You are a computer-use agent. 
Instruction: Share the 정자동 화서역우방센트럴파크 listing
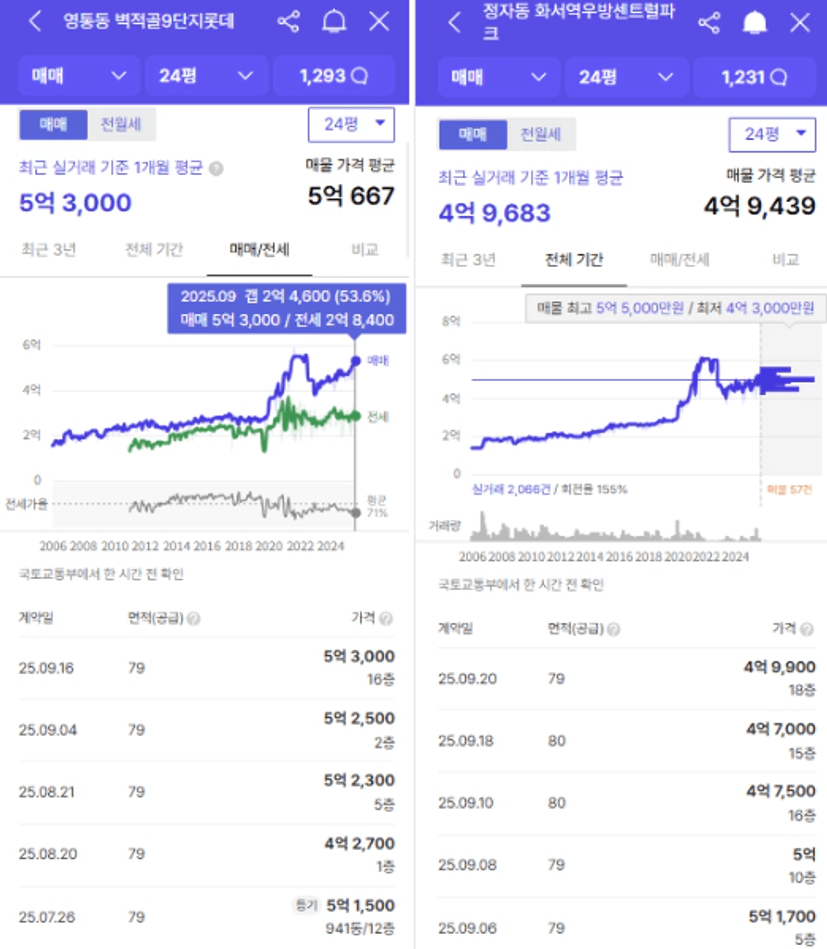709,23
